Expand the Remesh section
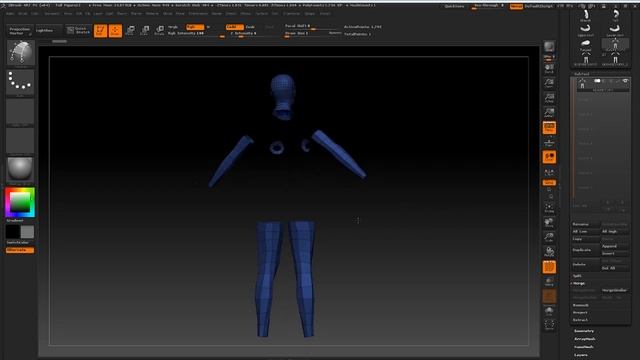The width and height of the screenshot is (640, 360). pos(580,305)
